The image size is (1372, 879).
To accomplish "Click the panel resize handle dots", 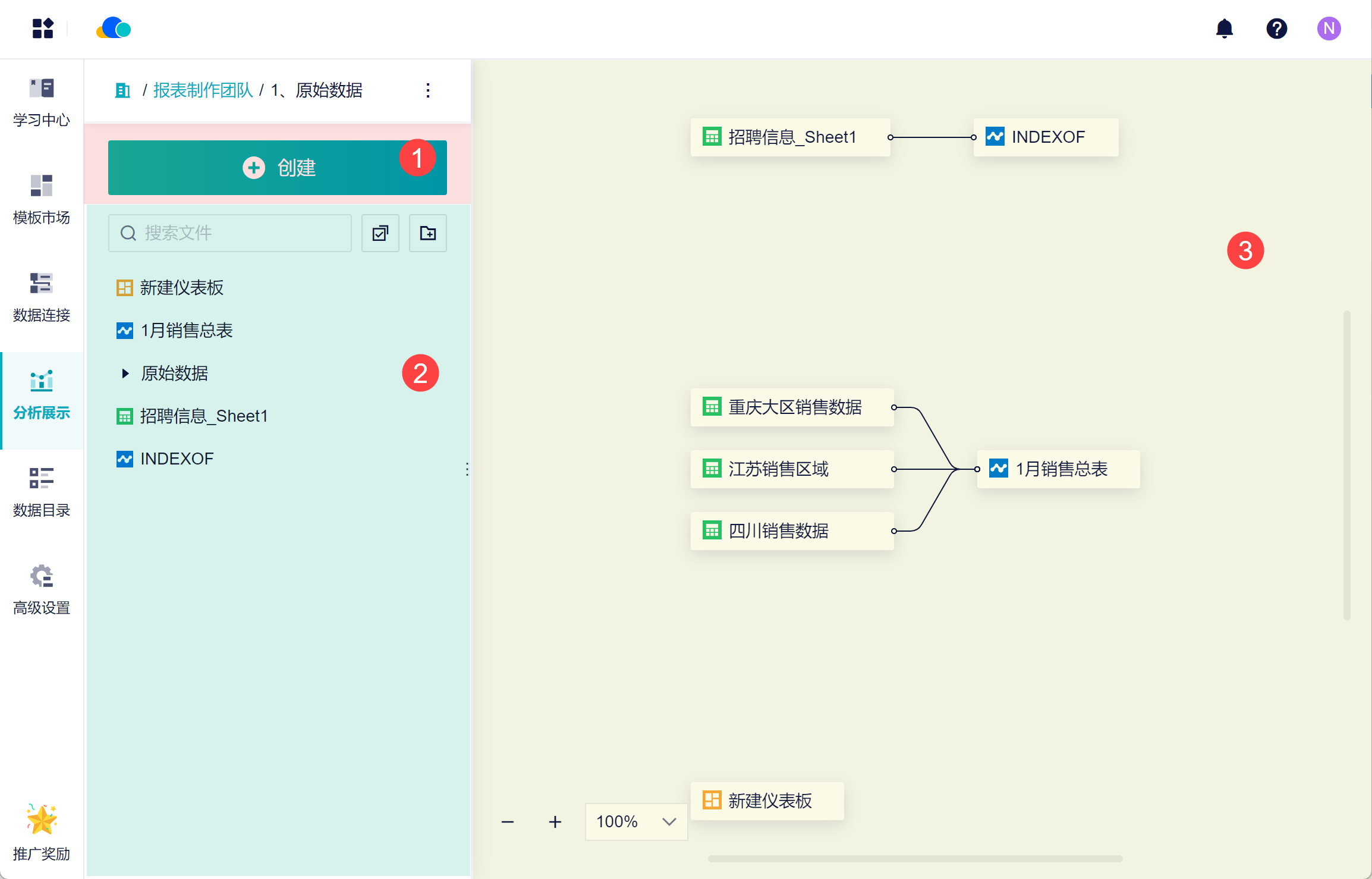I will [x=467, y=469].
